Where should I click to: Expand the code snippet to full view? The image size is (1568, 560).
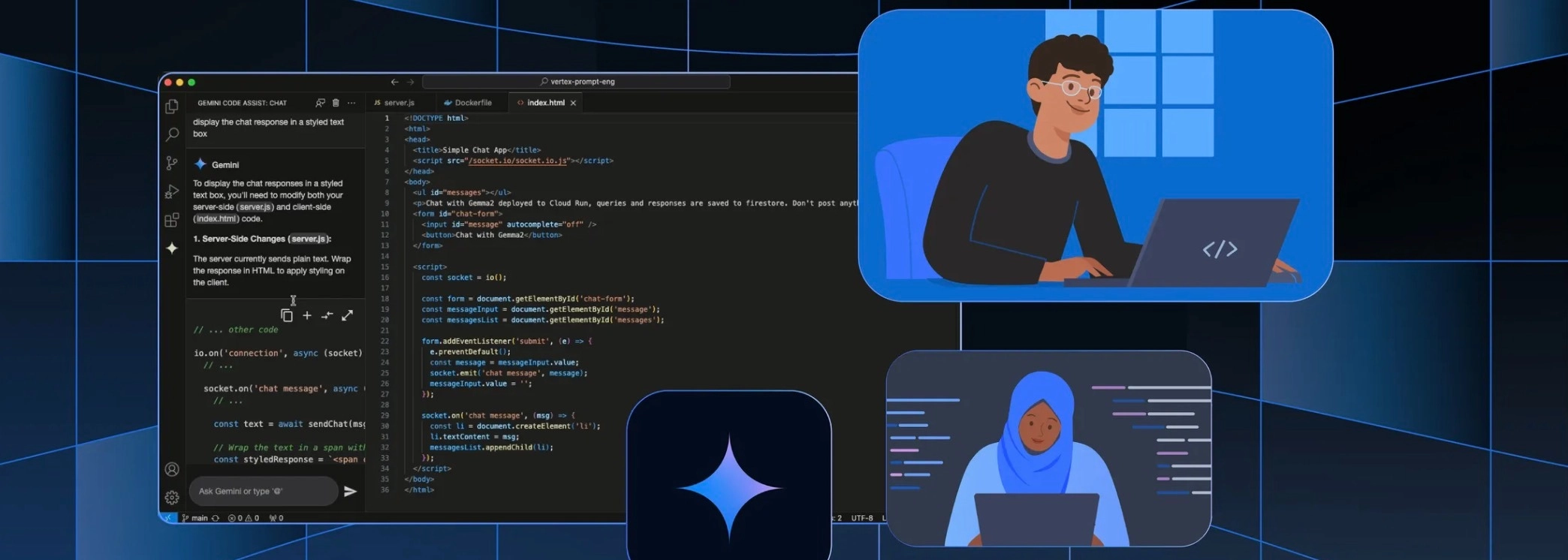tap(348, 315)
